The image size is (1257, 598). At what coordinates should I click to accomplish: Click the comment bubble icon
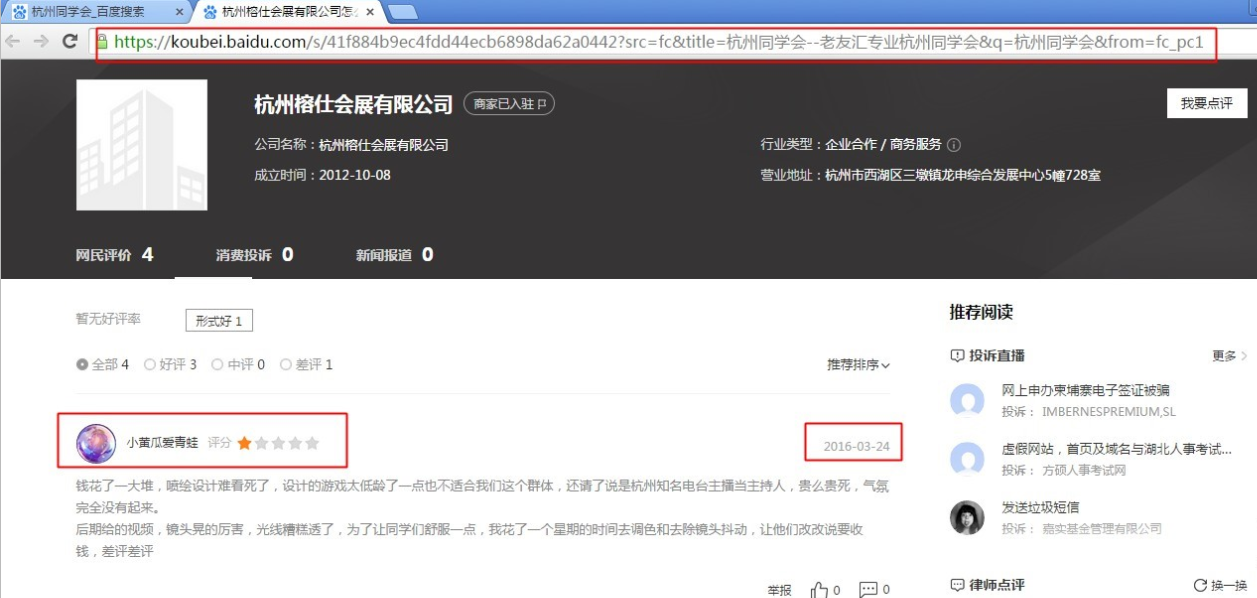pos(868,590)
